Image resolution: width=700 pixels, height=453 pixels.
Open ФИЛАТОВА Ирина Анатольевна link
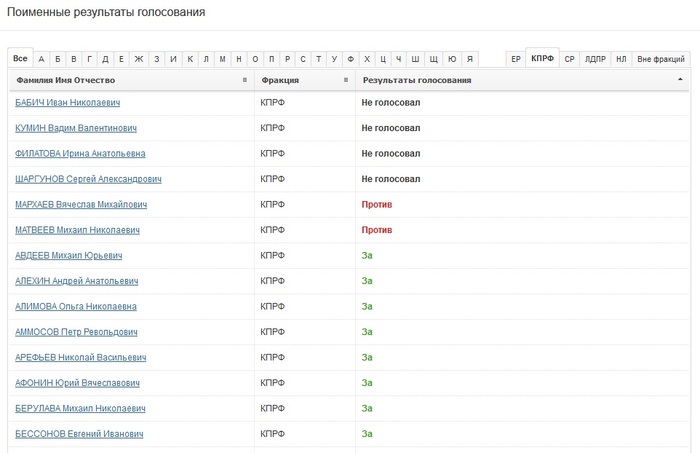click(x=80, y=154)
